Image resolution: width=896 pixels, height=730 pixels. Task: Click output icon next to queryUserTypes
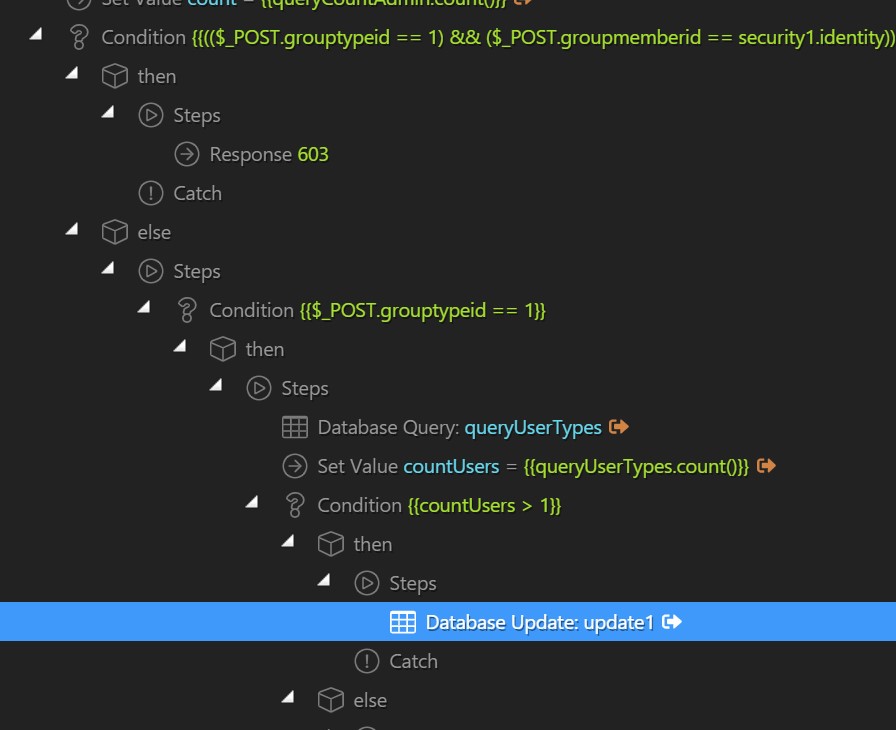coord(618,427)
